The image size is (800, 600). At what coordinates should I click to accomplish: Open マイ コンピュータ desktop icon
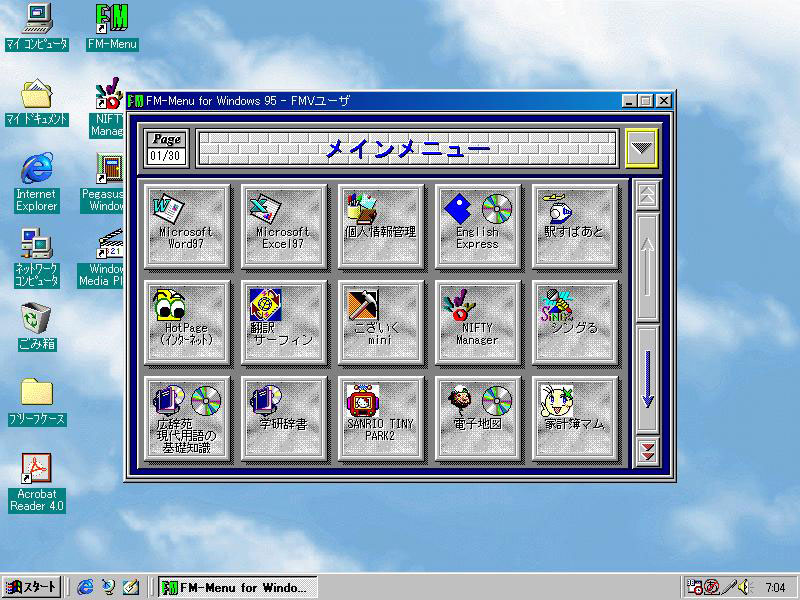[x=37, y=27]
